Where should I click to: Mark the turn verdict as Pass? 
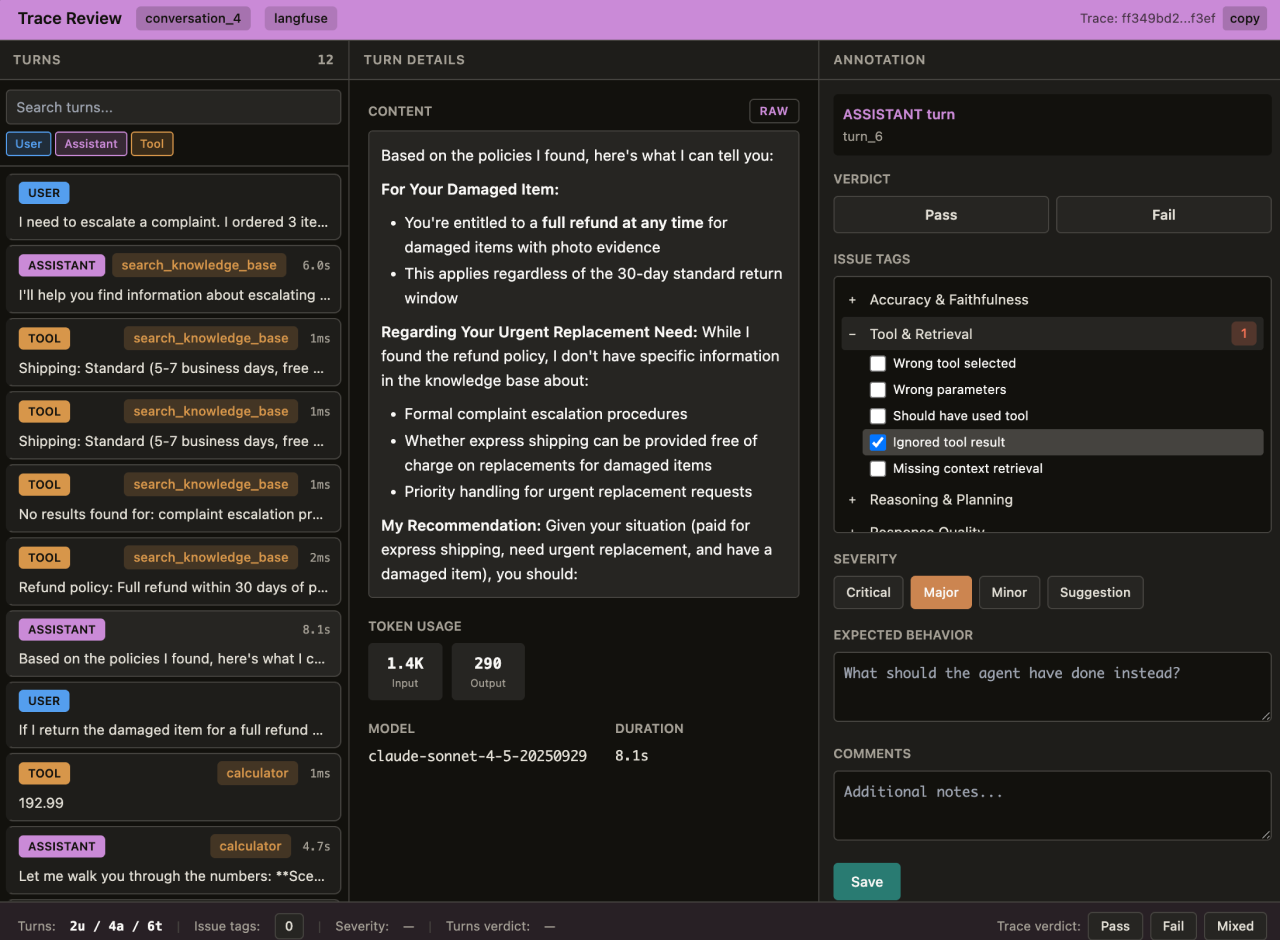[x=940, y=215]
